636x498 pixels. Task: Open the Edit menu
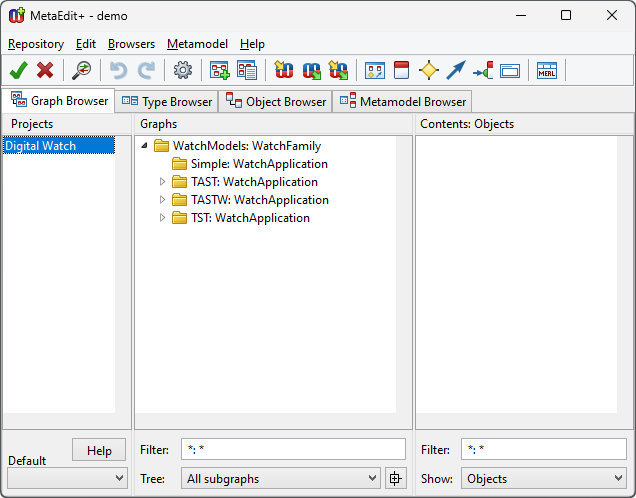pyautogui.click(x=86, y=44)
